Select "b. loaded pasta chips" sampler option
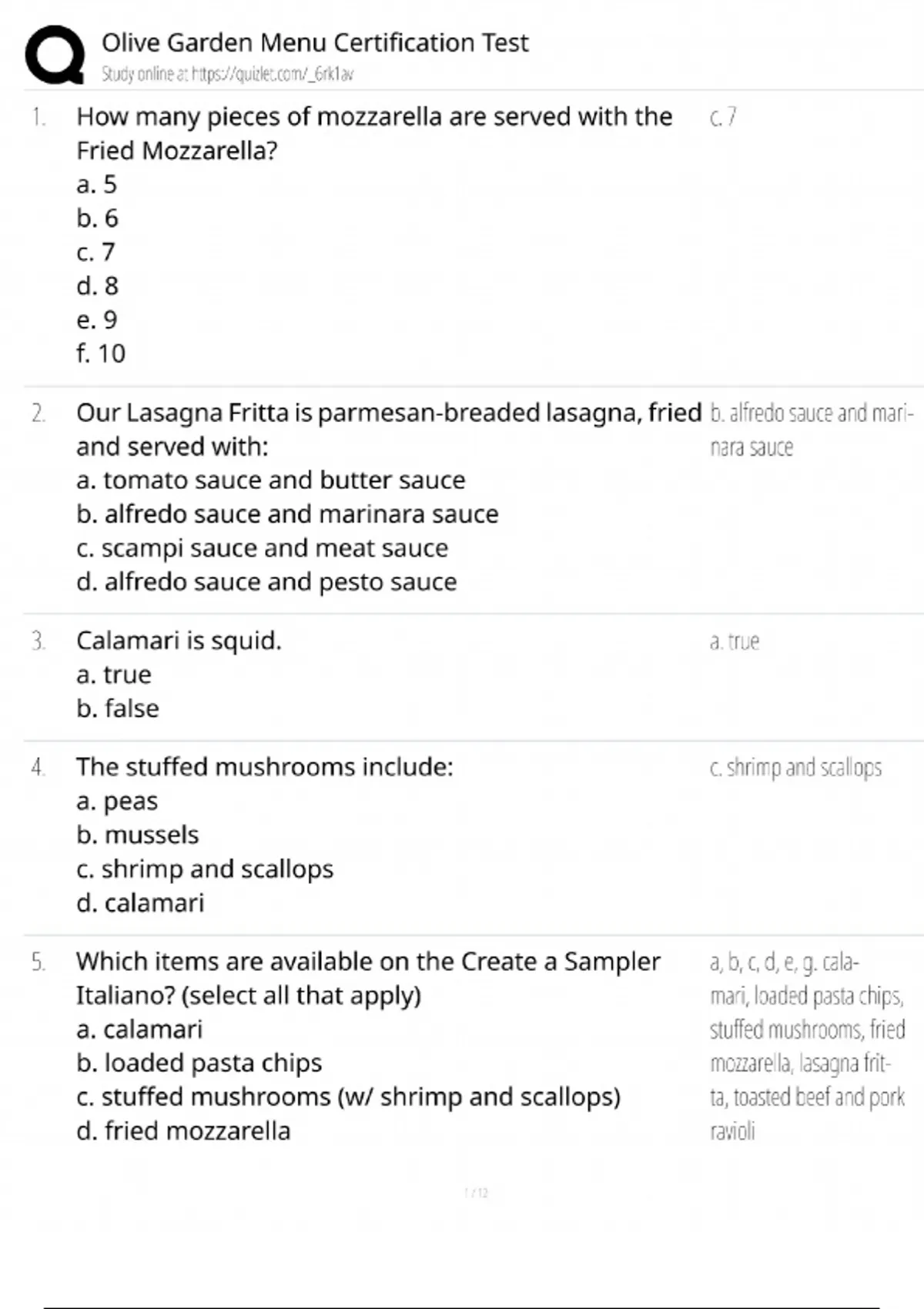This screenshot has height=1309, width=924. 199,1063
